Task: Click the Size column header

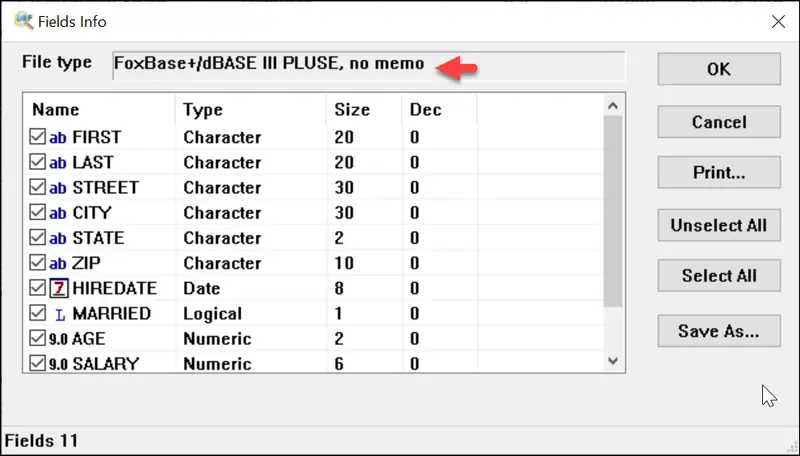Action: (x=364, y=110)
